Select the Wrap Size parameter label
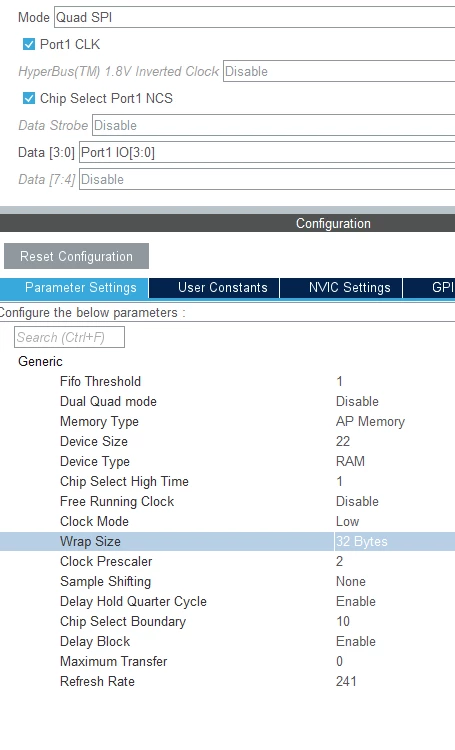 [x=90, y=541]
